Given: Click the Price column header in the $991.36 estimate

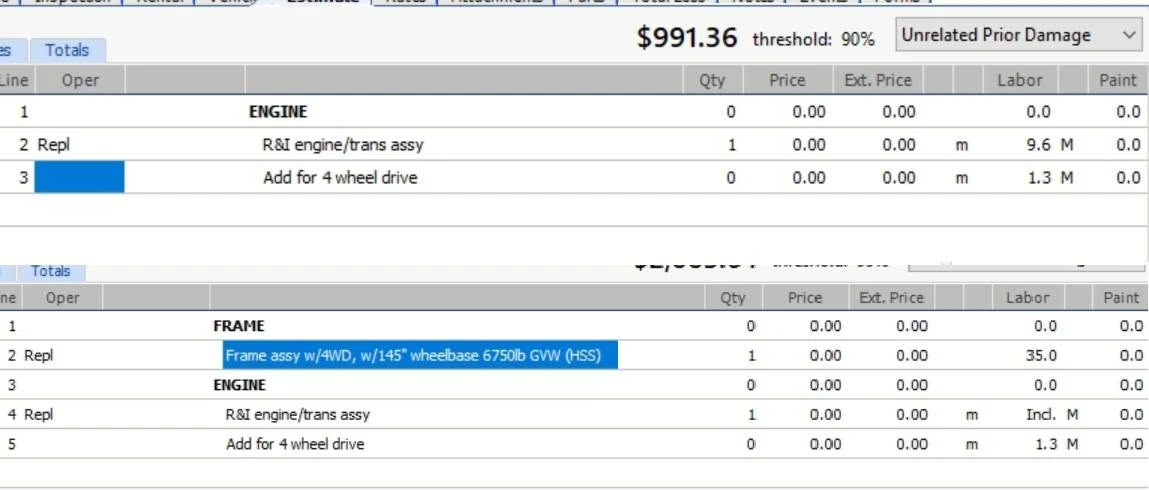Looking at the screenshot, I should pyautogui.click(x=787, y=81).
